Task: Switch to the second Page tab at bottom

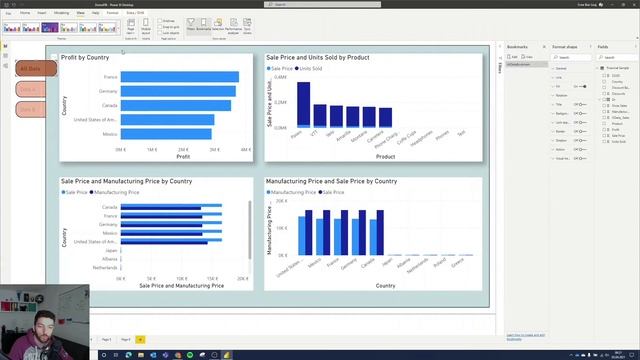Action: [x=126, y=340]
